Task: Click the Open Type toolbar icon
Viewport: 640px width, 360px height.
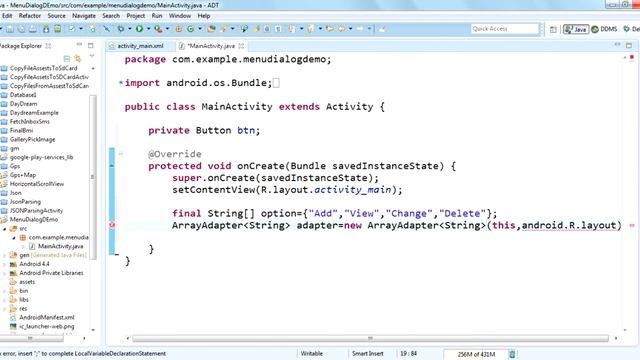Action: click(x=211, y=29)
